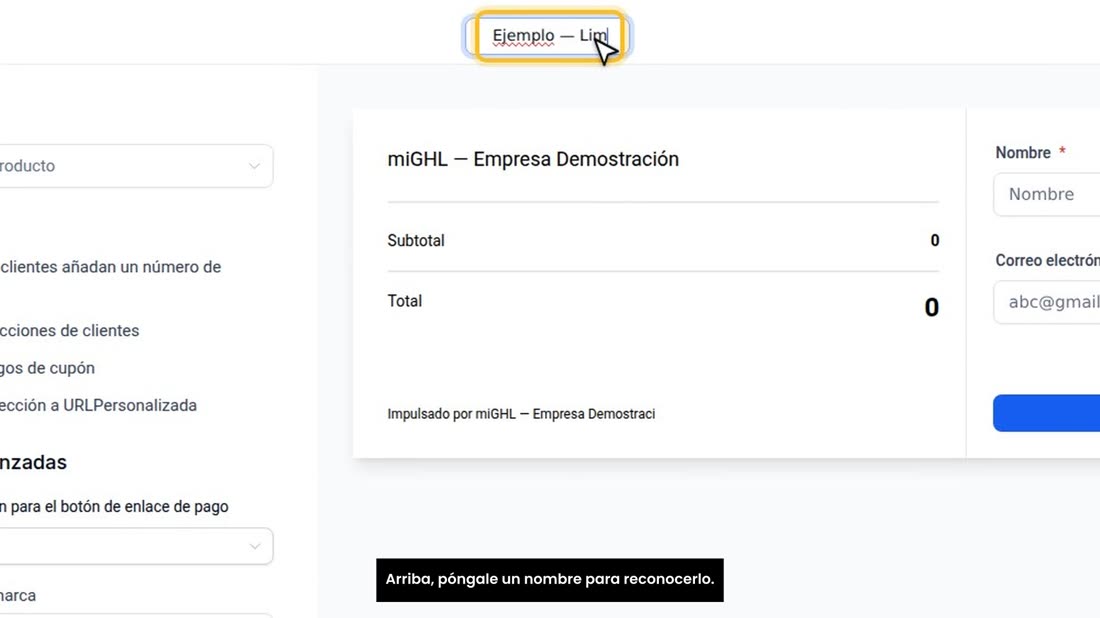Click 'Impulsado por miGHL — Empresa Demostraci' footer text
Viewport: 1100px width, 618px height.
(521, 414)
